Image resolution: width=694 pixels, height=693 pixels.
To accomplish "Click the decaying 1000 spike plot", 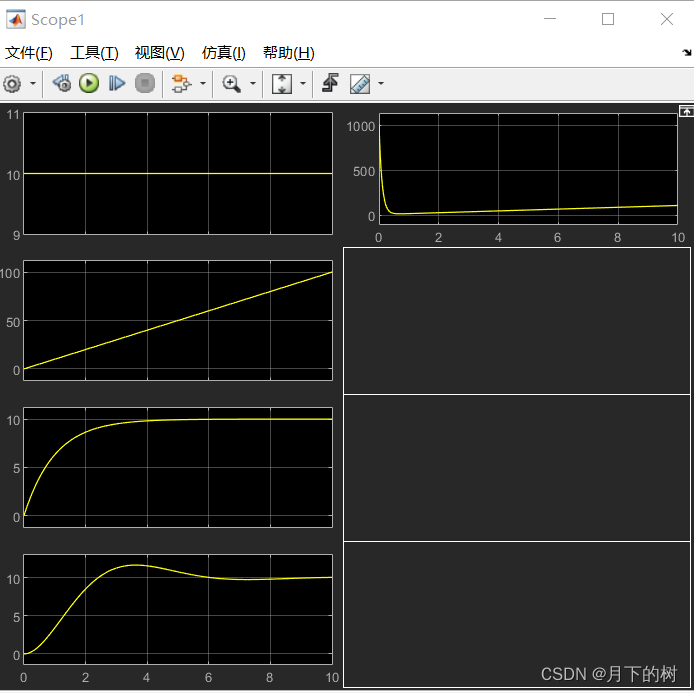I will [528, 169].
